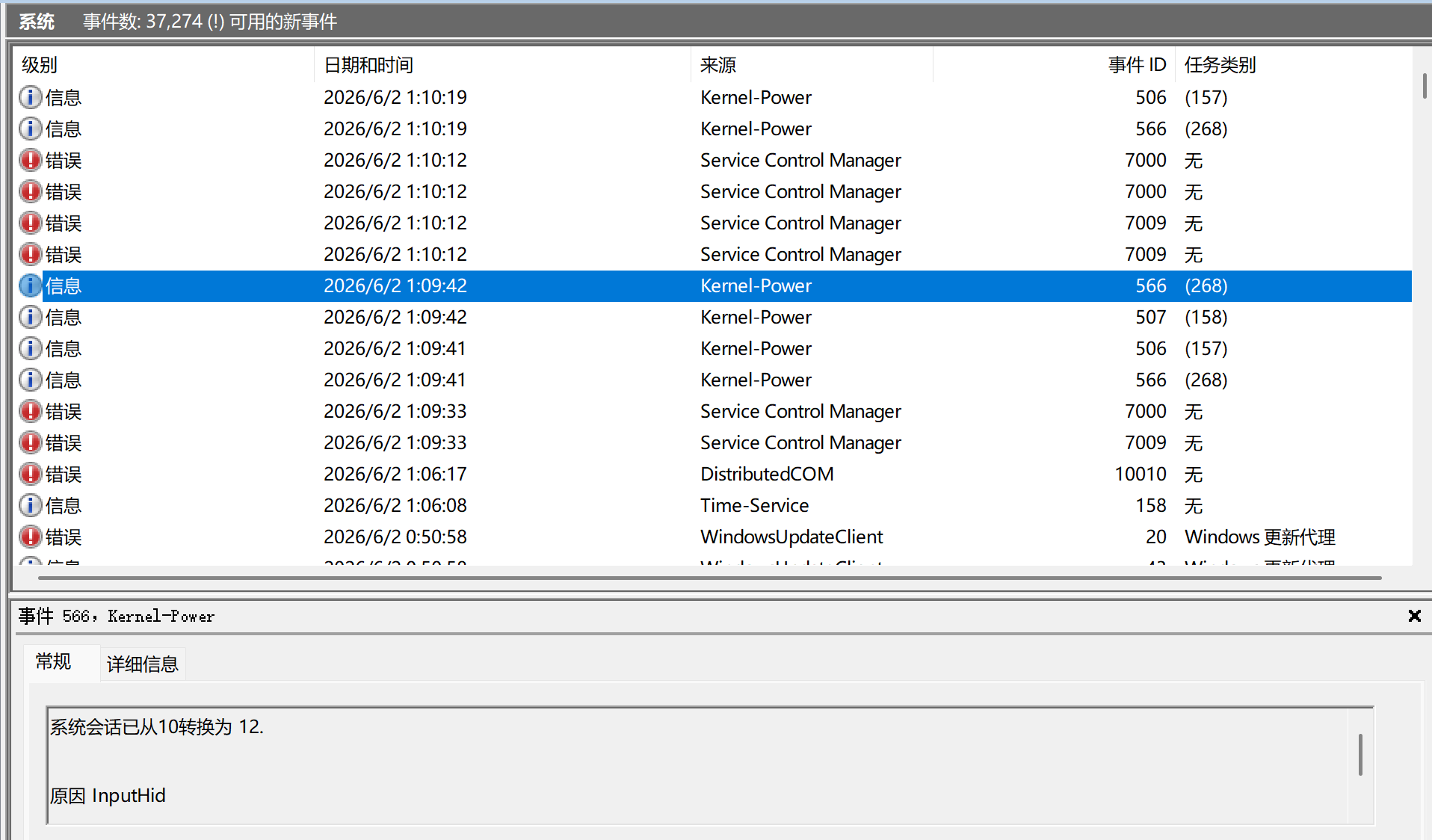This screenshot has height=840, width=1432.
Task: Click the error icon of the 1:09:33 event 7000 row
Action: click(30, 411)
